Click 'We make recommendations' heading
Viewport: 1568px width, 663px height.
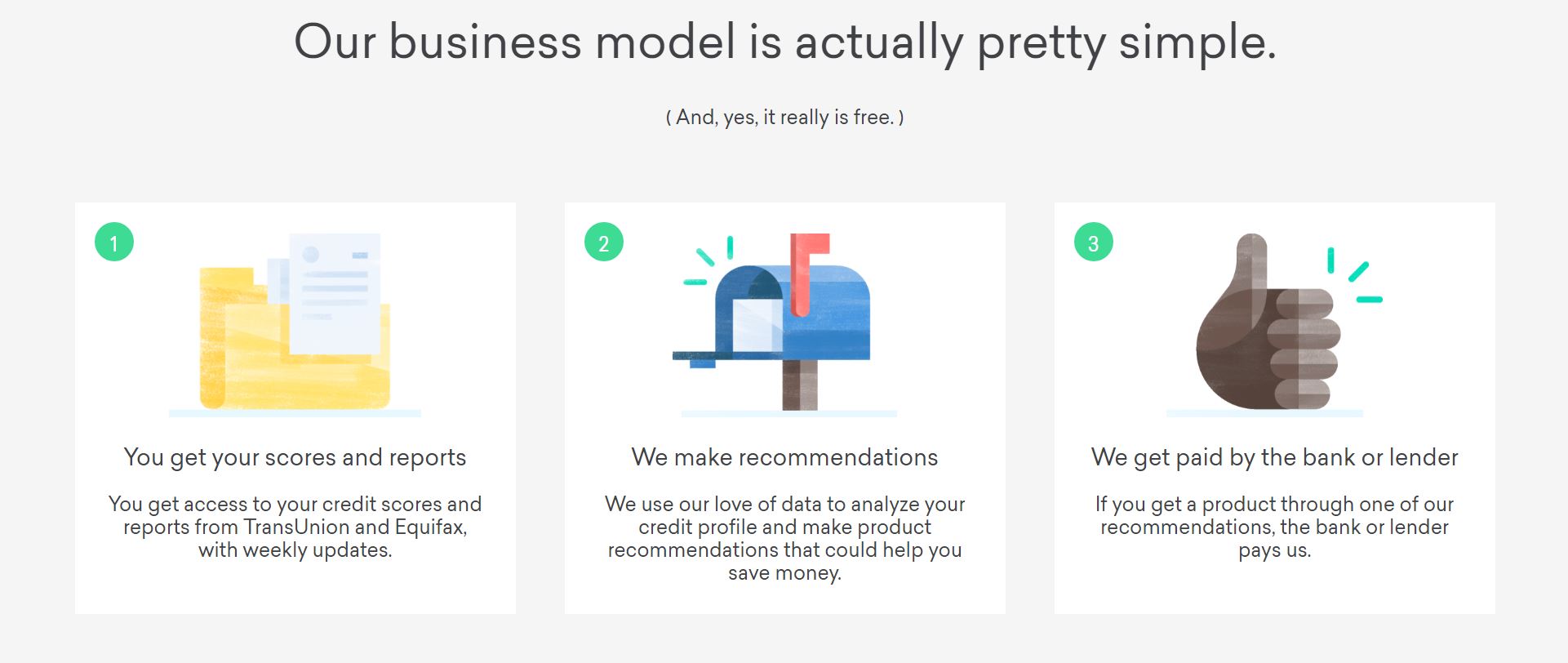(784, 457)
